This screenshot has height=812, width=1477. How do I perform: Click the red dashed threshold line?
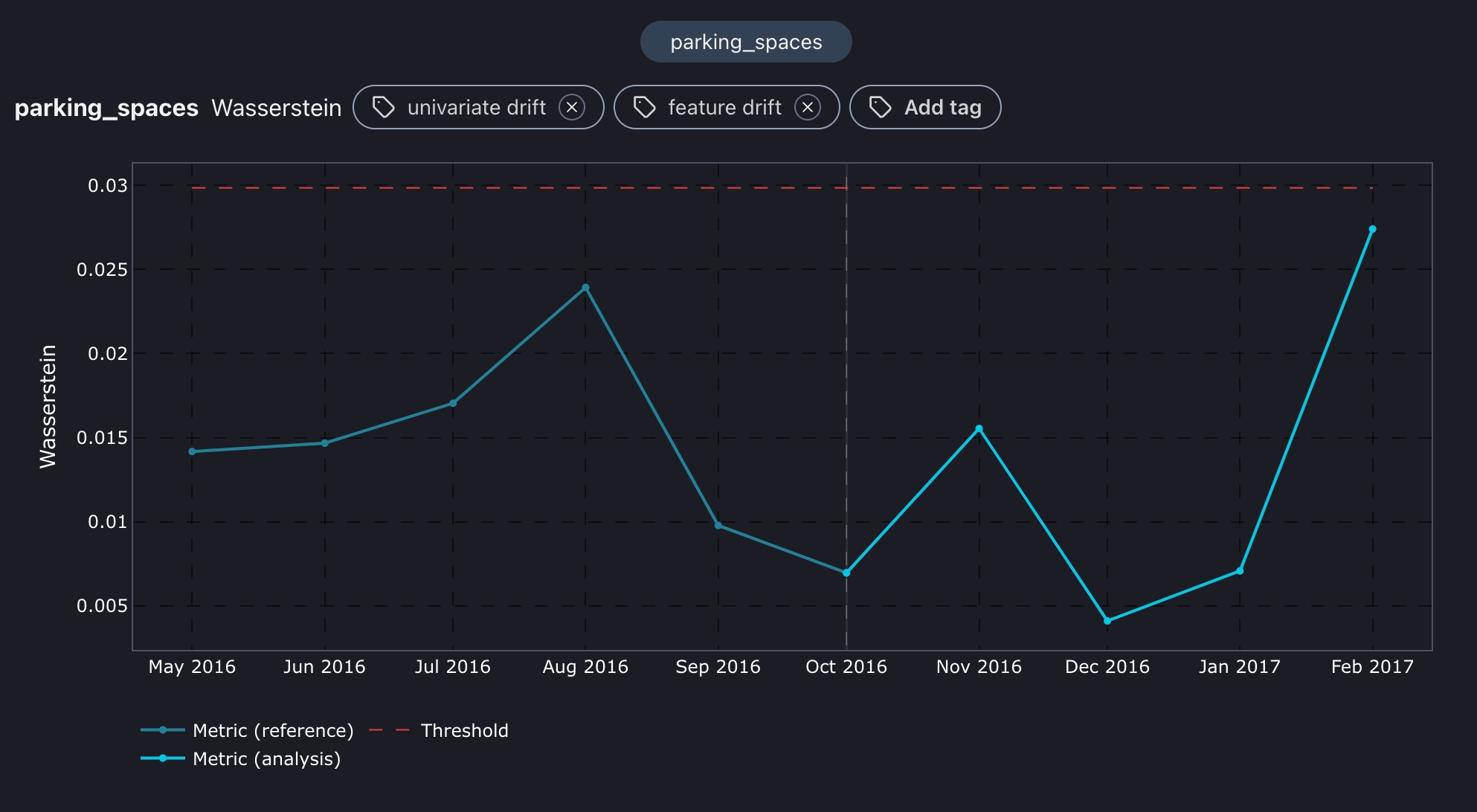tap(521, 188)
